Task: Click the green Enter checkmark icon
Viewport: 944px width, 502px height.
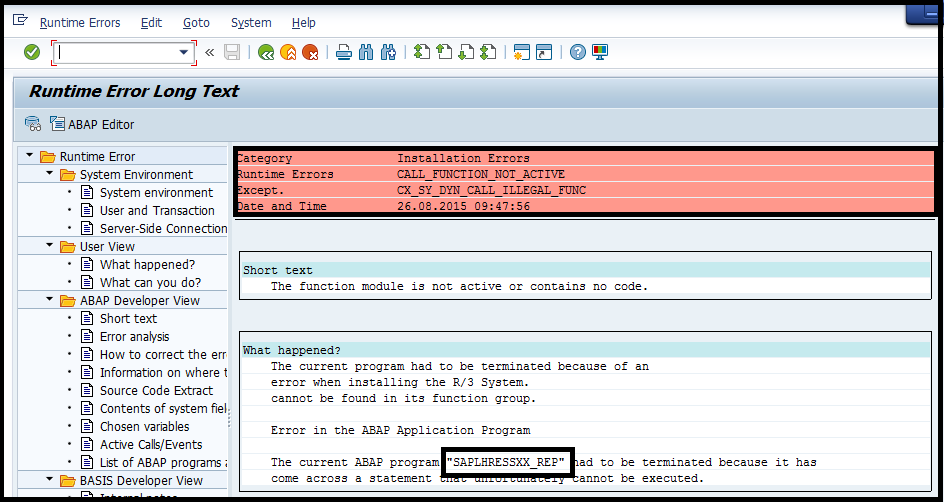Action: tap(32, 52)
